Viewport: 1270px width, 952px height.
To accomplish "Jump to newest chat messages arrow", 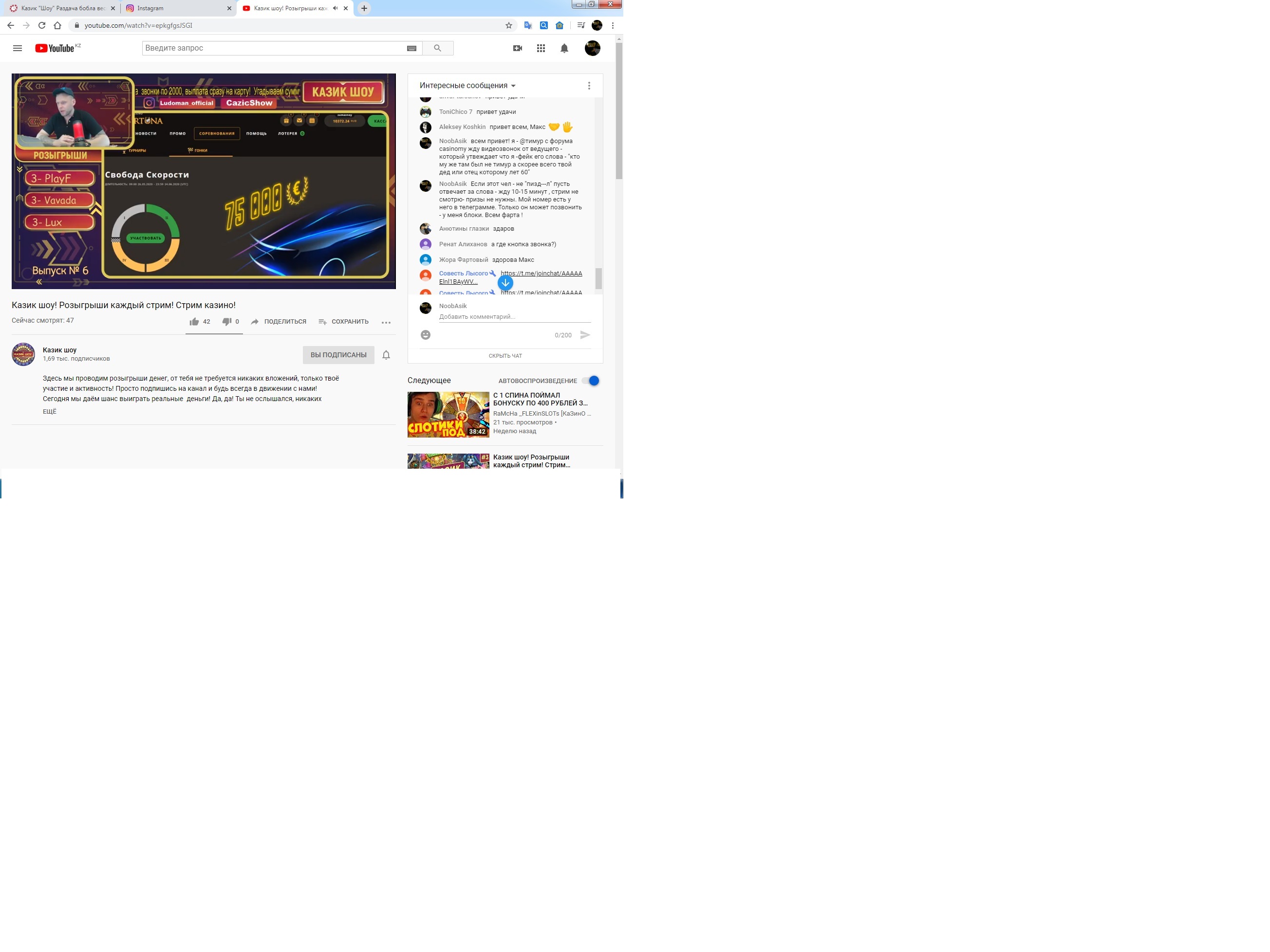I will (x=505, y=282).
